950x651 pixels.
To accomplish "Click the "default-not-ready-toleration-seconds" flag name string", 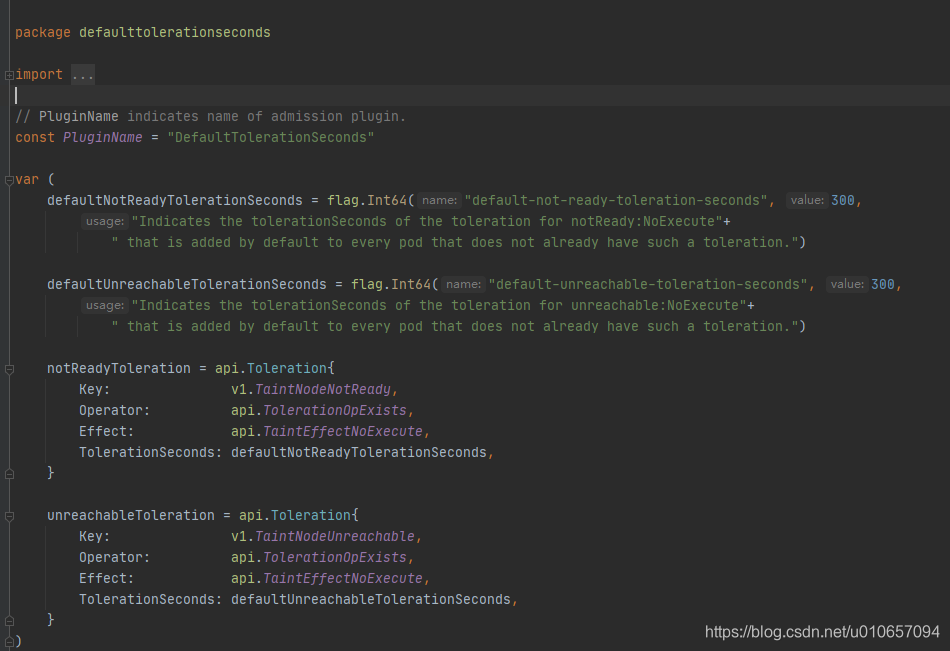I will [x=616, y=201].
